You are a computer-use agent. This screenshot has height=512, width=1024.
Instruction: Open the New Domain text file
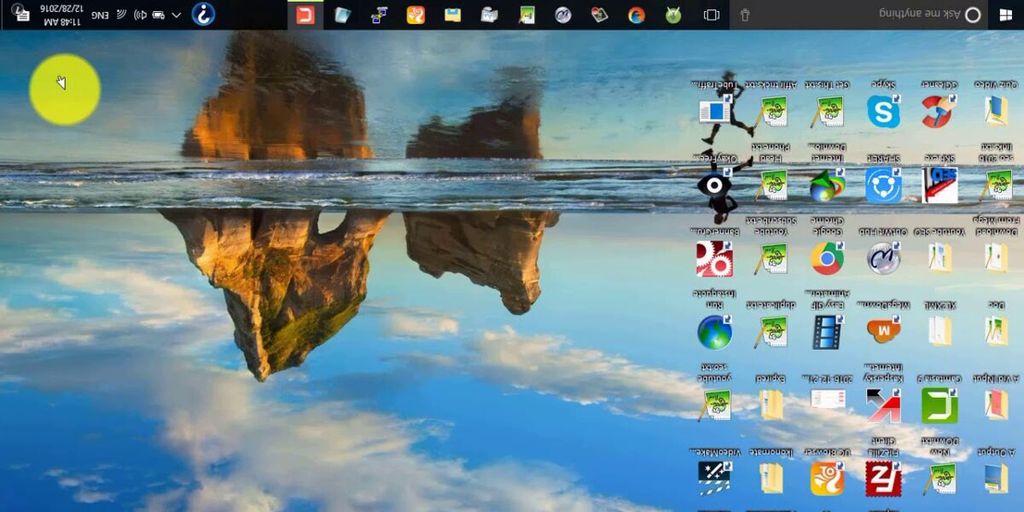940,479
